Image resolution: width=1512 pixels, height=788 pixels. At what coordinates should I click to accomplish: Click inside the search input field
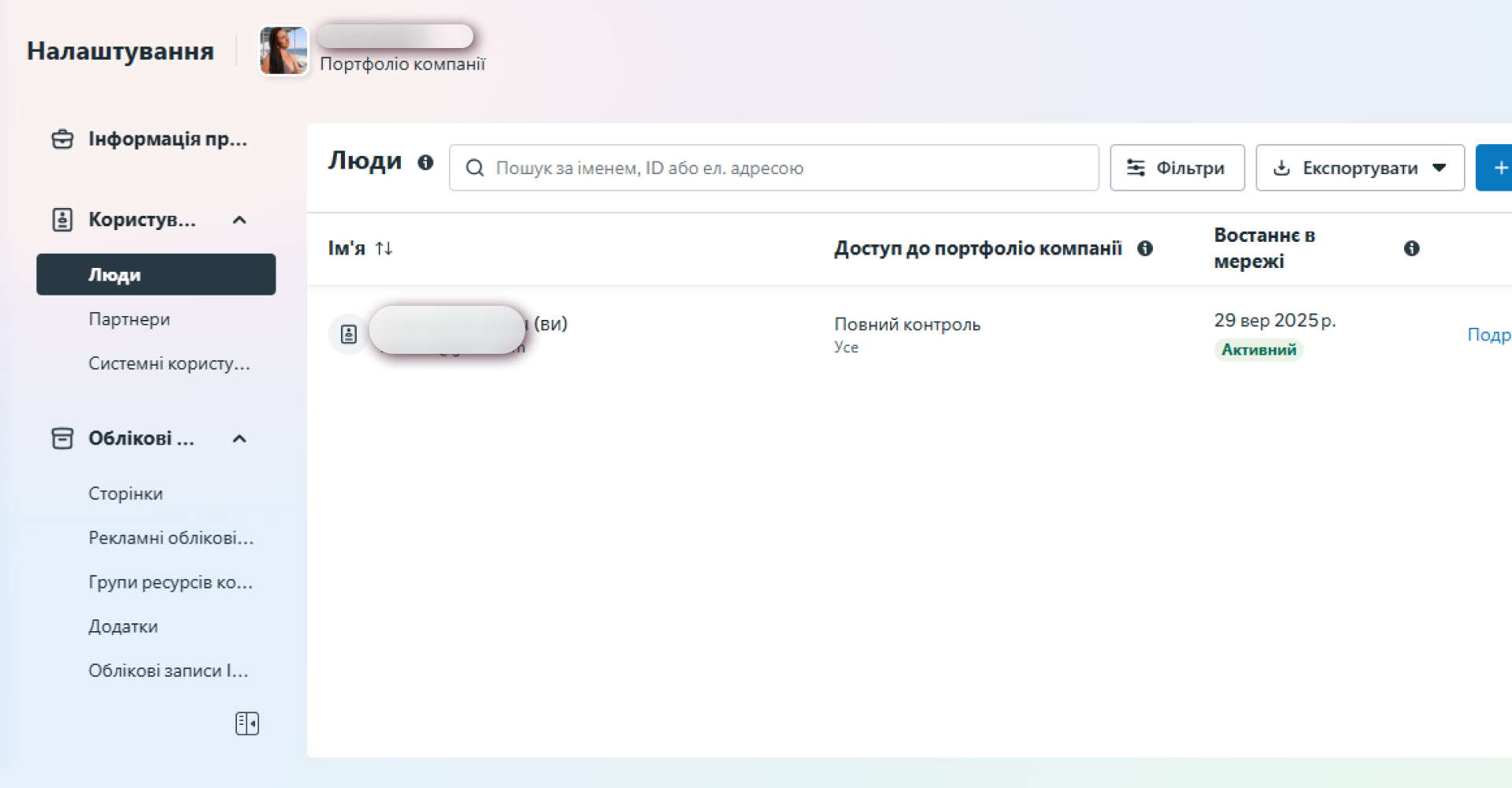coord(772,167)
